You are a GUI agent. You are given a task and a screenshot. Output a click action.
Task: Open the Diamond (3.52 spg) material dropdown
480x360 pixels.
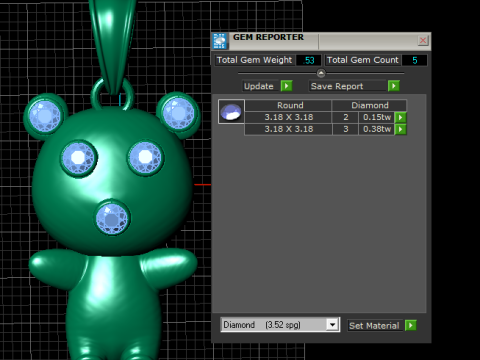click(332, 325)
